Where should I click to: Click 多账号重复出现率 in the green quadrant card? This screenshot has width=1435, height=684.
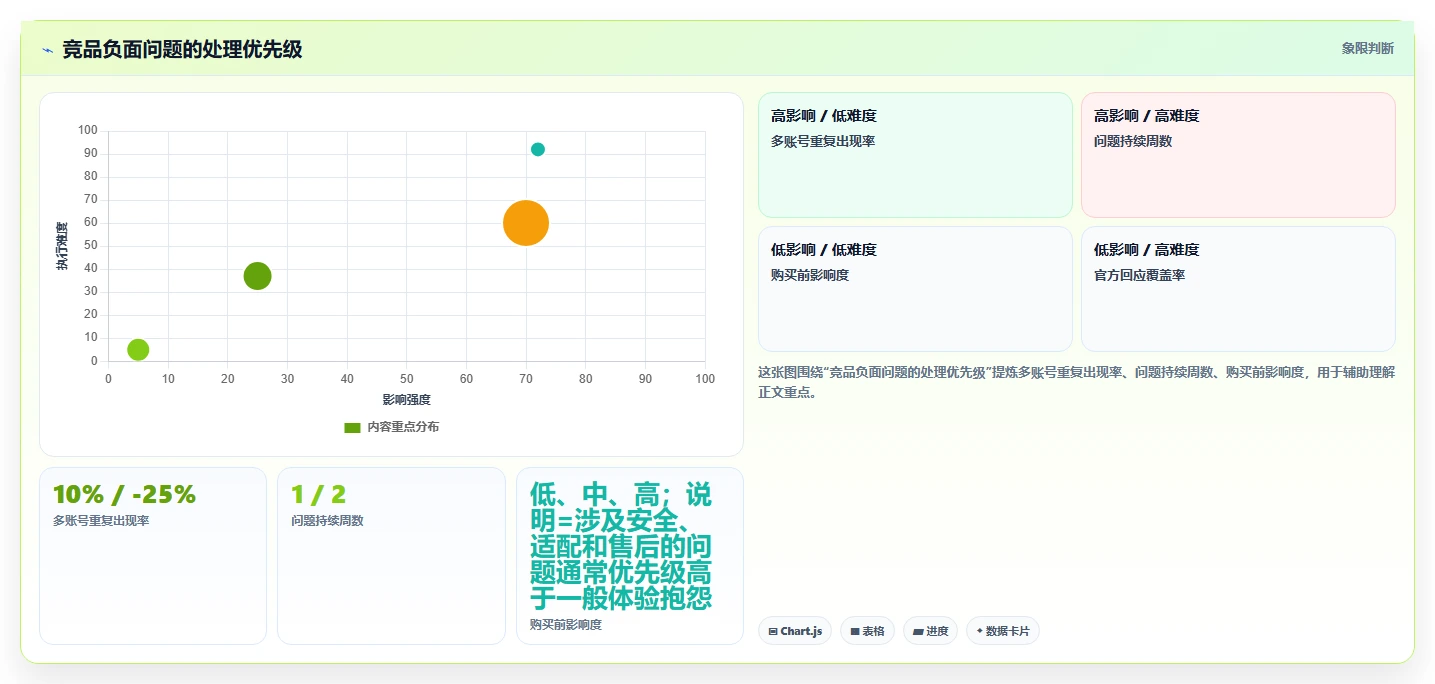(x=823, y=141)
